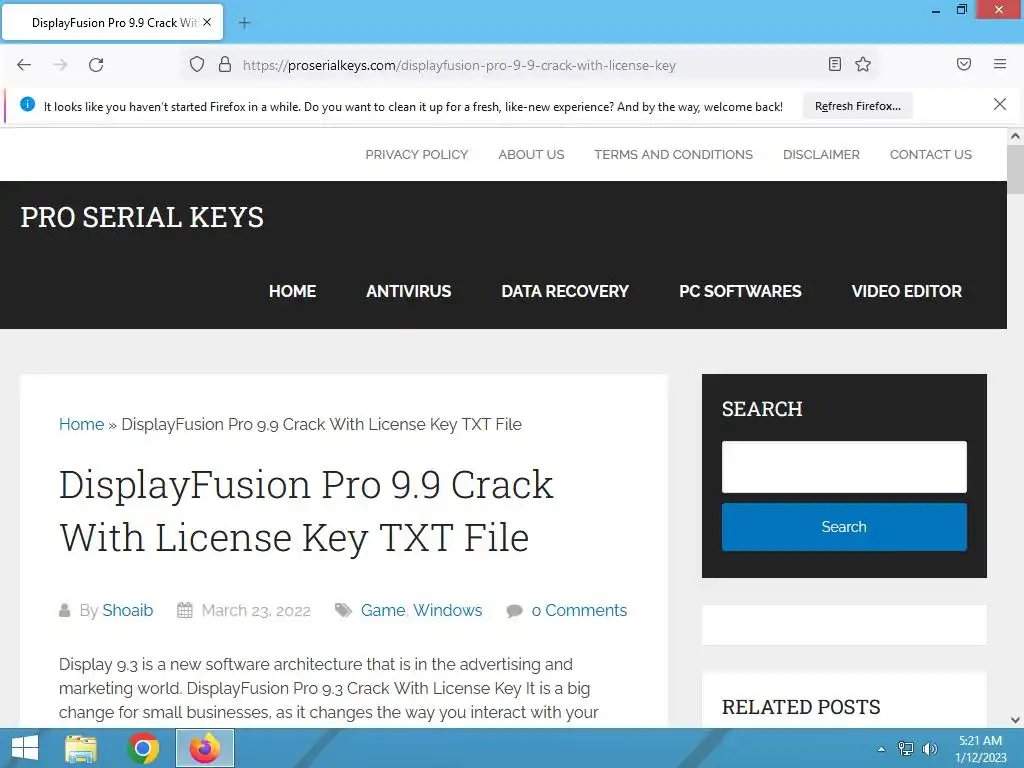This screenshot has height=768, width=1024.
Task: Open the Windows Start menu
Action: 25,748
